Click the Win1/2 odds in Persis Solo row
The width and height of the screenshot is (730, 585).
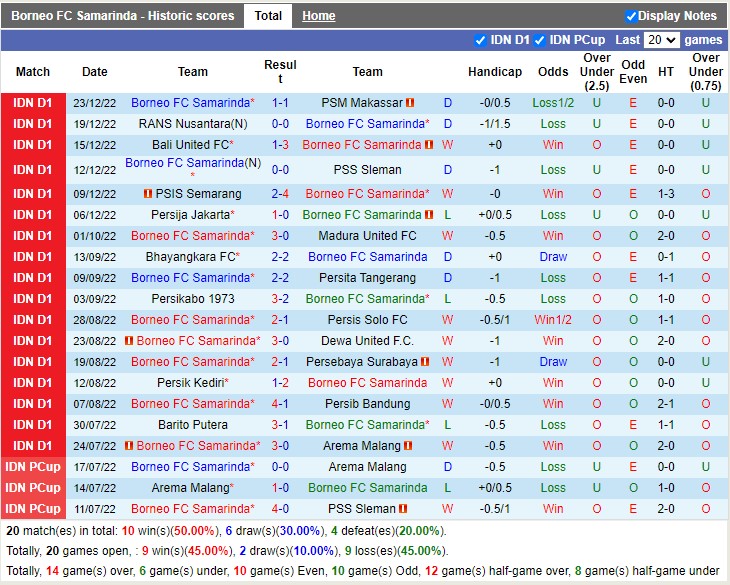coord(553,320)
